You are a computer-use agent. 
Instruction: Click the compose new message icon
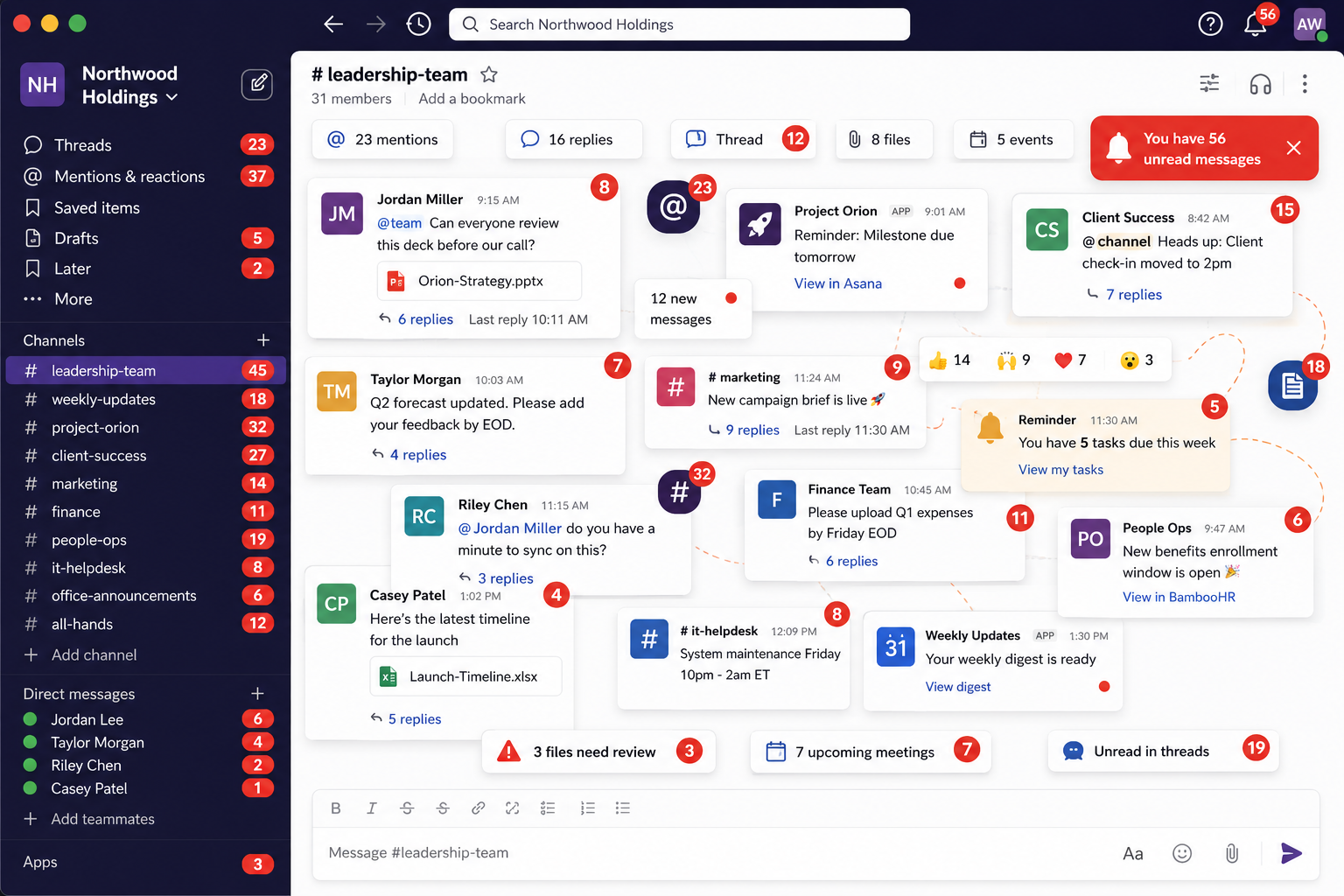point(257,84)
